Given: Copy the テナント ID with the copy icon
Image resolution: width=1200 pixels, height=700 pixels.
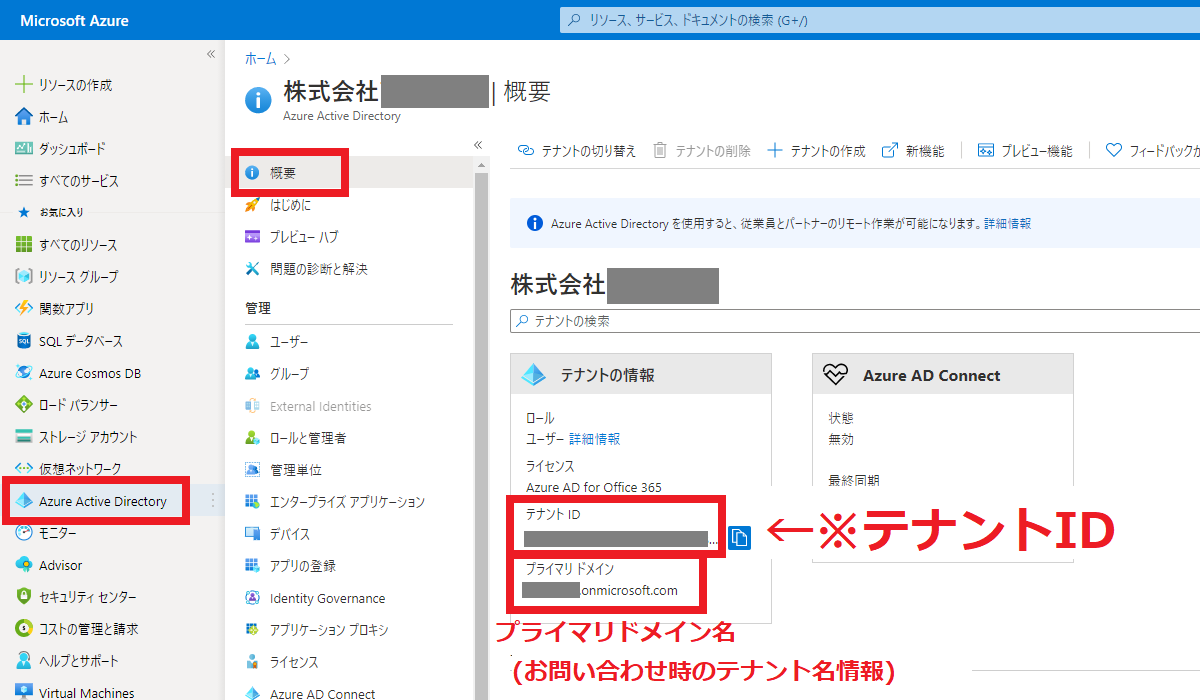Looking at the screenshot, I should click(739, 538).
